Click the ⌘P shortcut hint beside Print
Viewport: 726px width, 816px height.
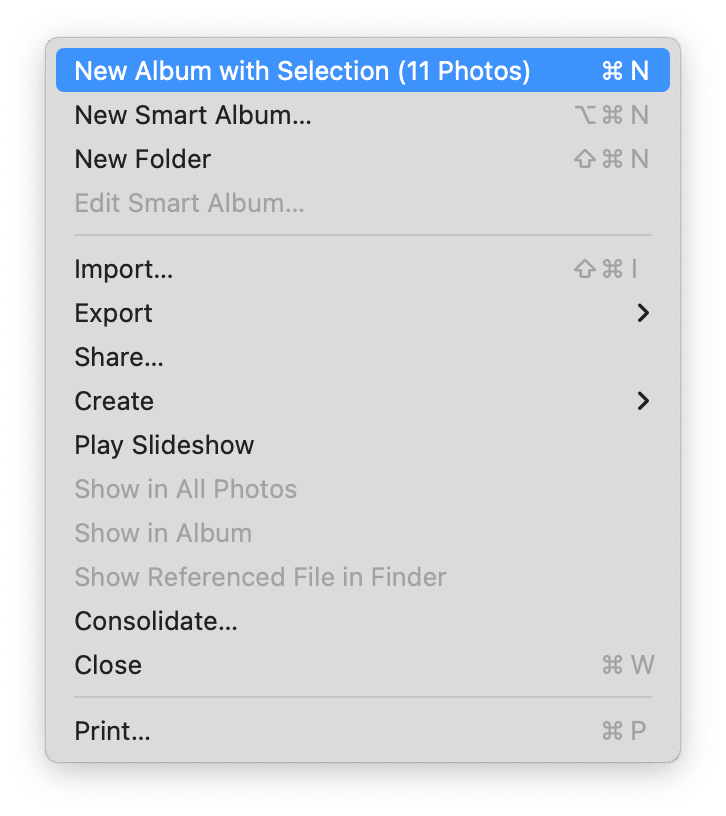[625, 731]
